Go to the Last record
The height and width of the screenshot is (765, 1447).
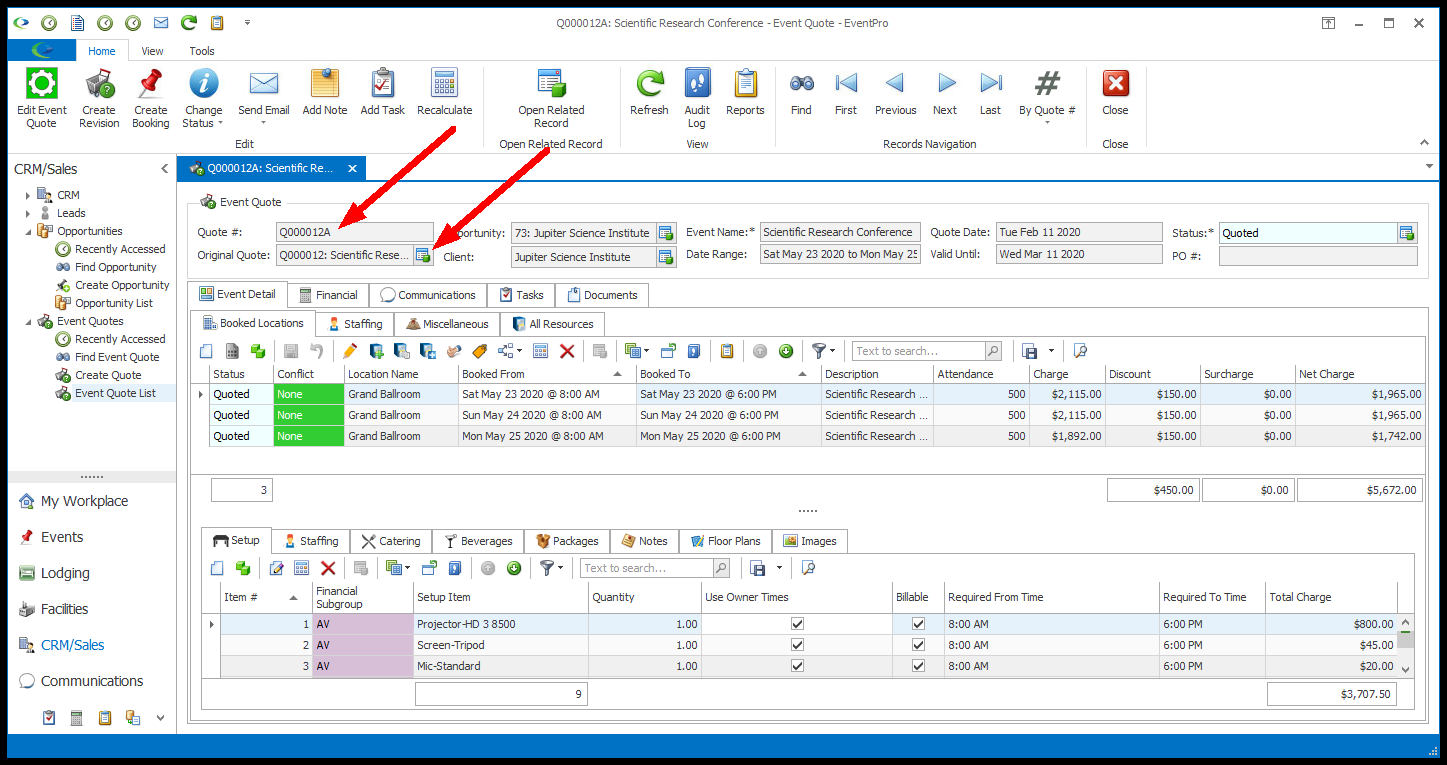(x=991, y=83)
